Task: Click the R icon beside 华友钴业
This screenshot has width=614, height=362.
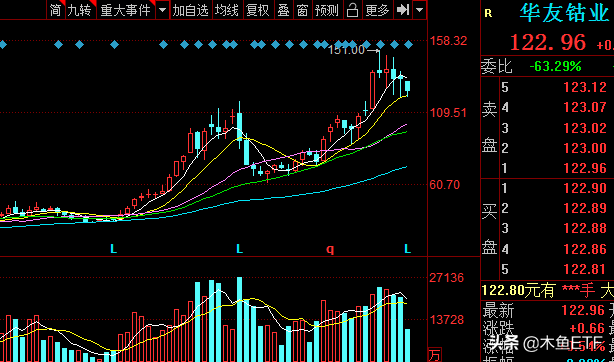Action: 488,14
